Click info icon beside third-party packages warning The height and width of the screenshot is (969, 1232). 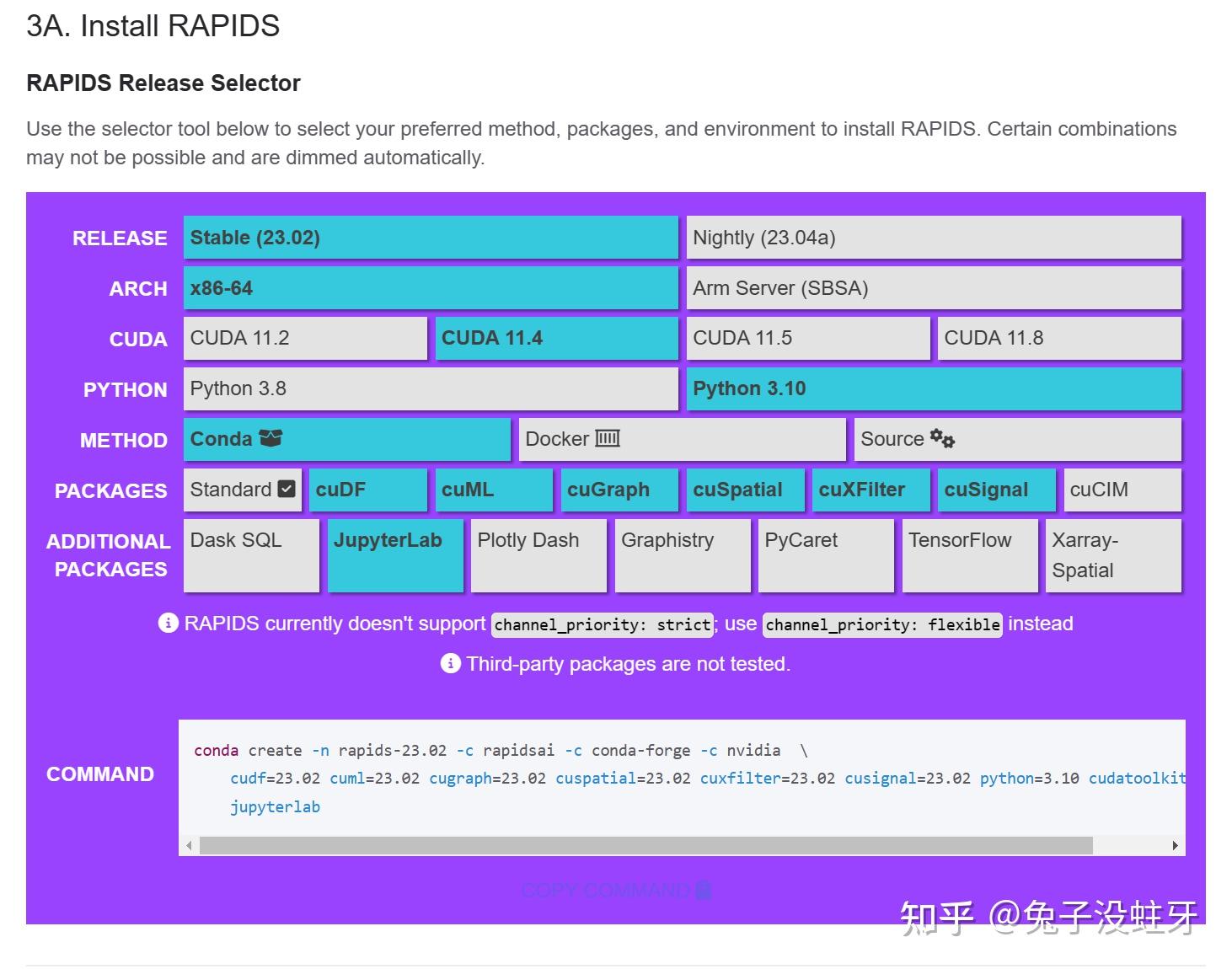point(449,664)
